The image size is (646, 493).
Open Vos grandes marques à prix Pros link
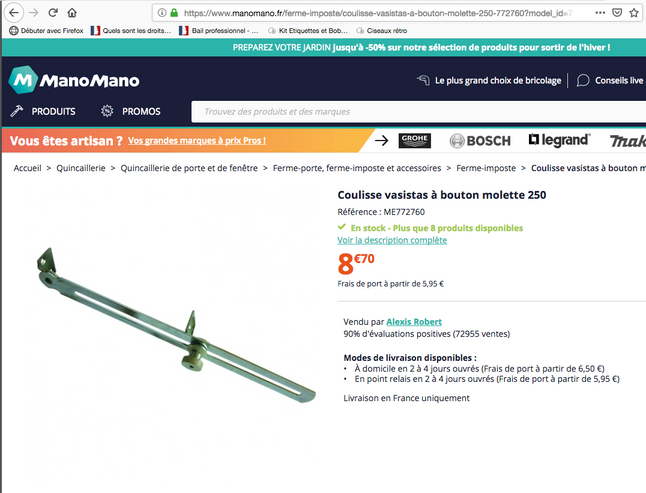tap(197, 140)
